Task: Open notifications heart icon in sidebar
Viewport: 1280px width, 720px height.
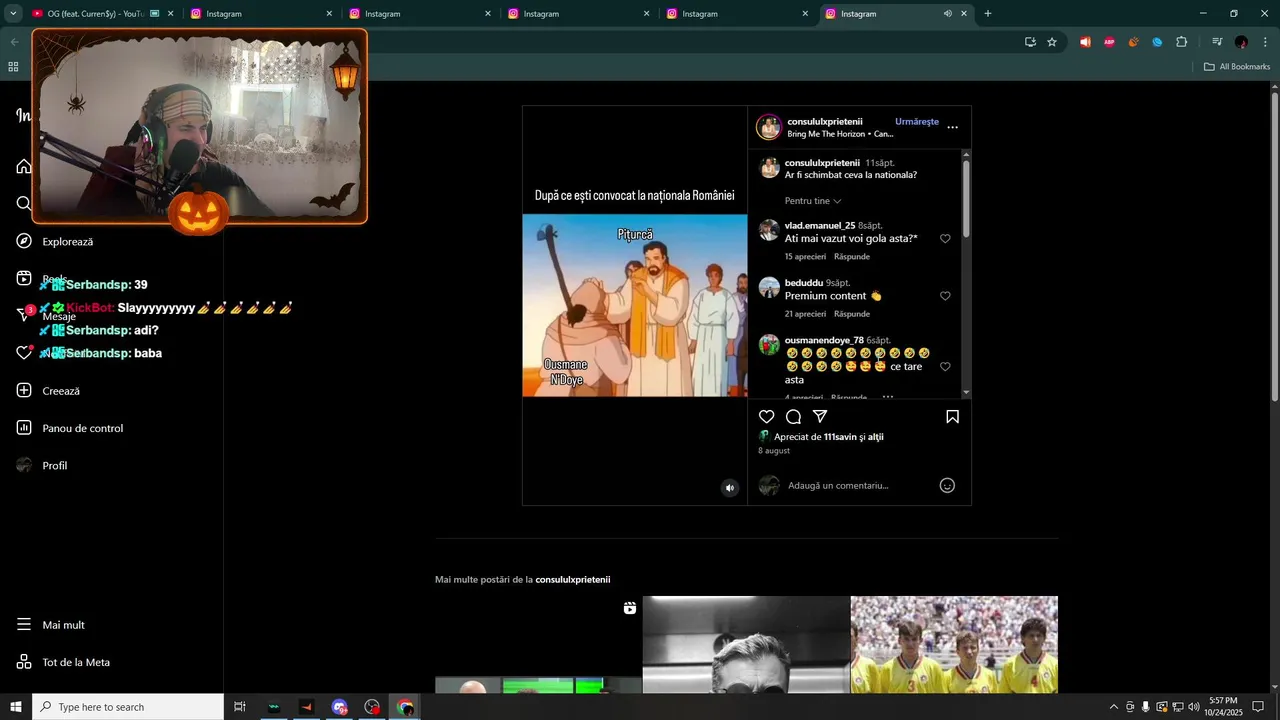Action: pos(24,353)
